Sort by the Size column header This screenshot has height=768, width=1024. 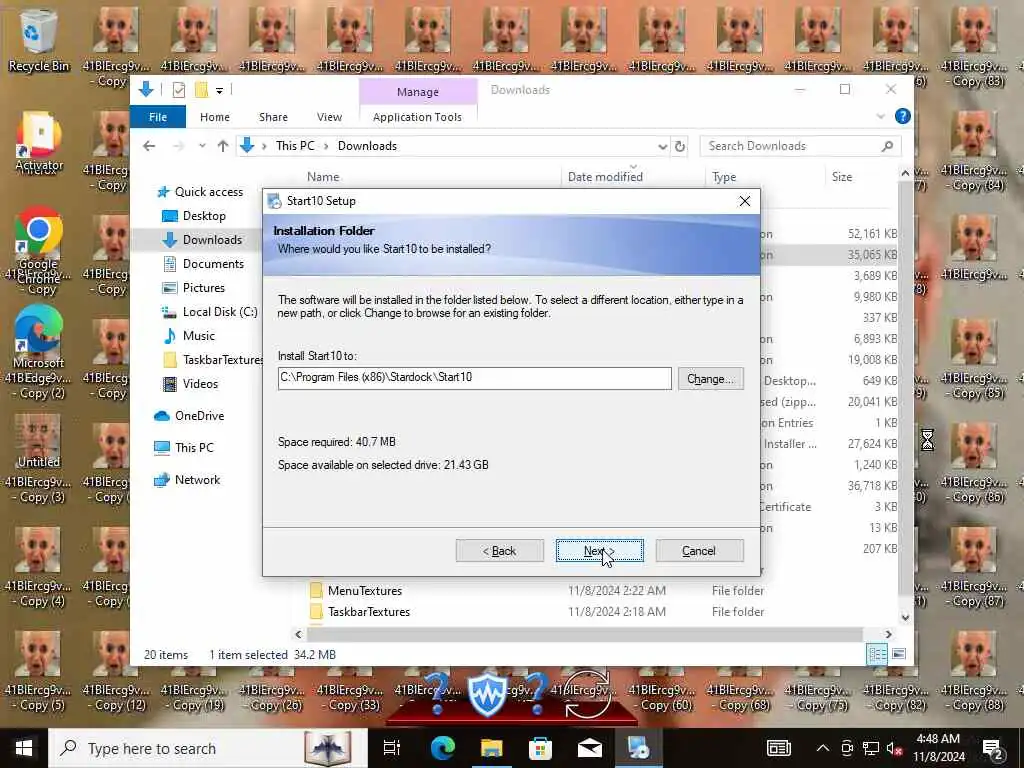(x=842, y=176)
